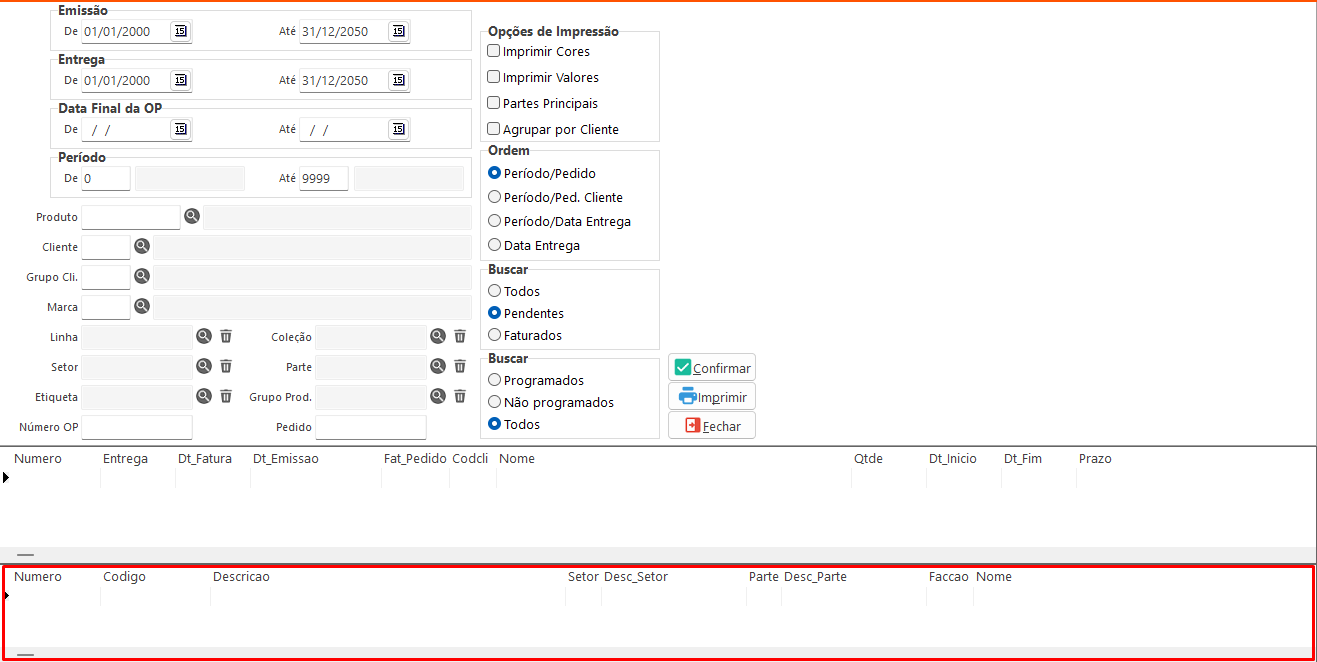Clear the Setor filter with trash icon
The image size is (1317, 662).
point(226,367)
